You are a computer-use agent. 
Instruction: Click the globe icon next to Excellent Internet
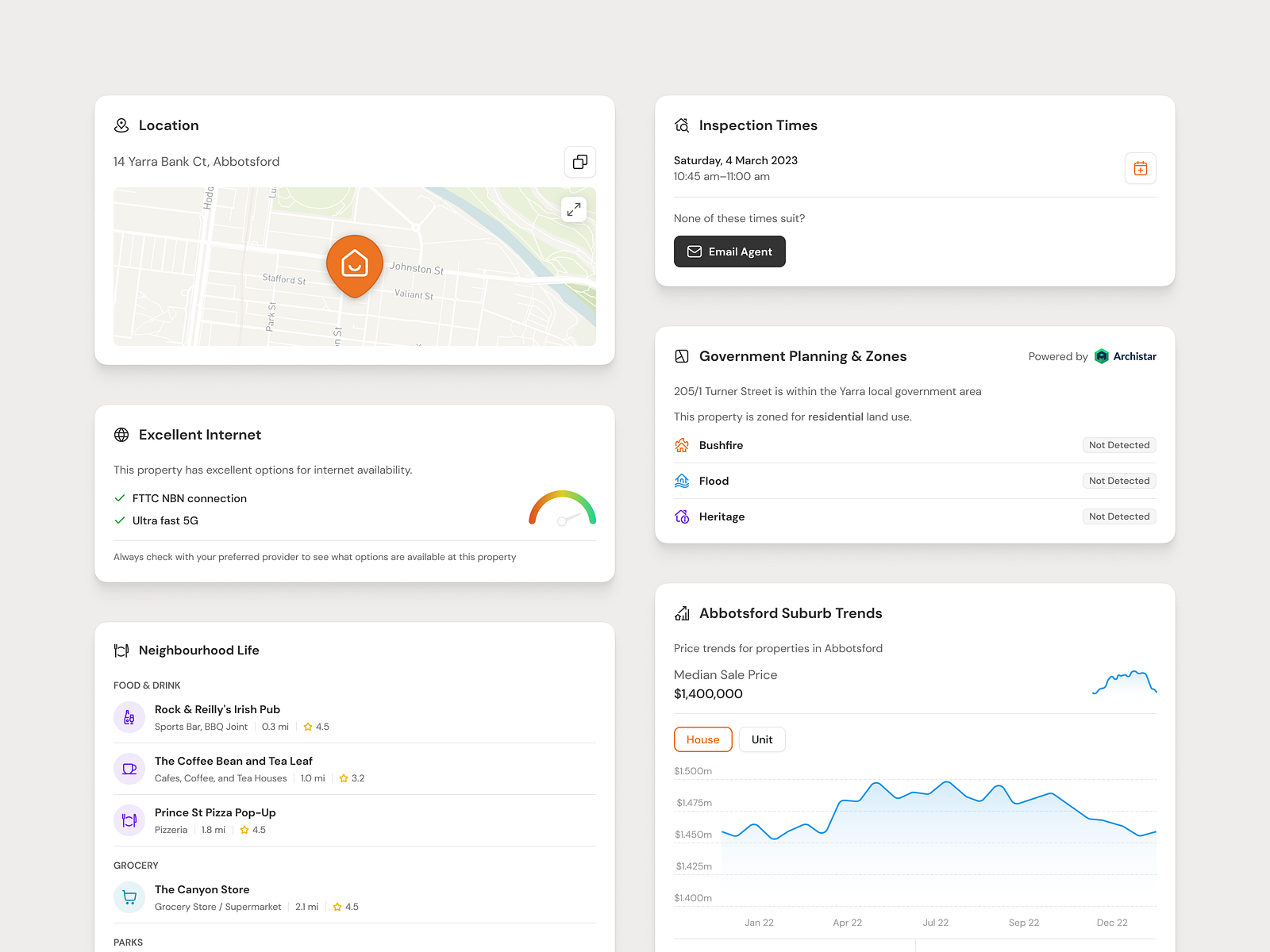click(121, 435)
